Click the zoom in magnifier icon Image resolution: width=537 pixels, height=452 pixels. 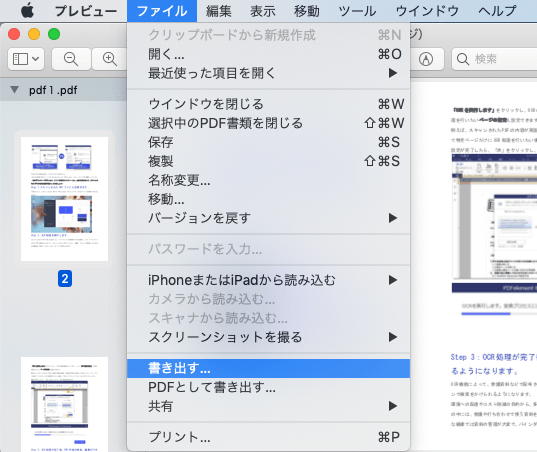coord(110,59)
